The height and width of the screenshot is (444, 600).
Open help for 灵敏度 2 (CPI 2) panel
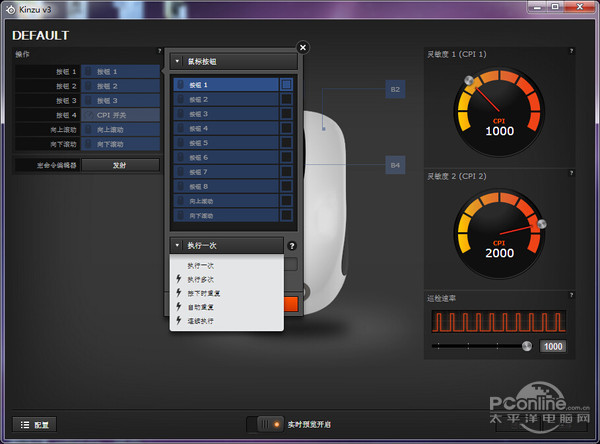(571, 173)
